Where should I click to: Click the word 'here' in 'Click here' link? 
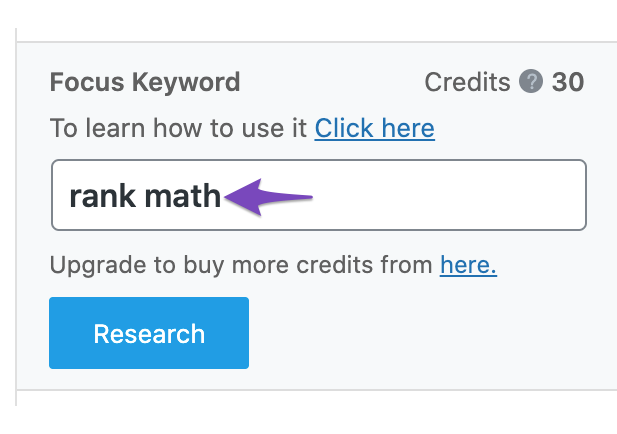point(408,128)
